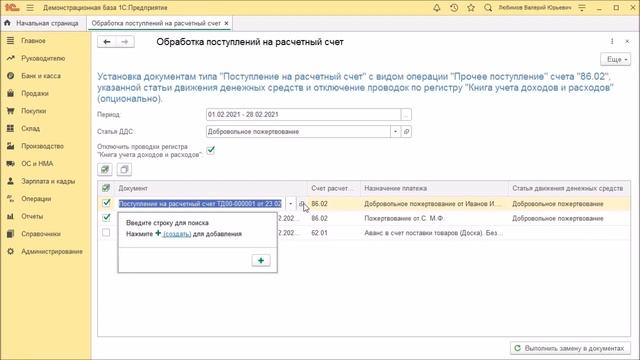Open the Статья ДДС item via the open icon
640x360 pixels.
407,131
